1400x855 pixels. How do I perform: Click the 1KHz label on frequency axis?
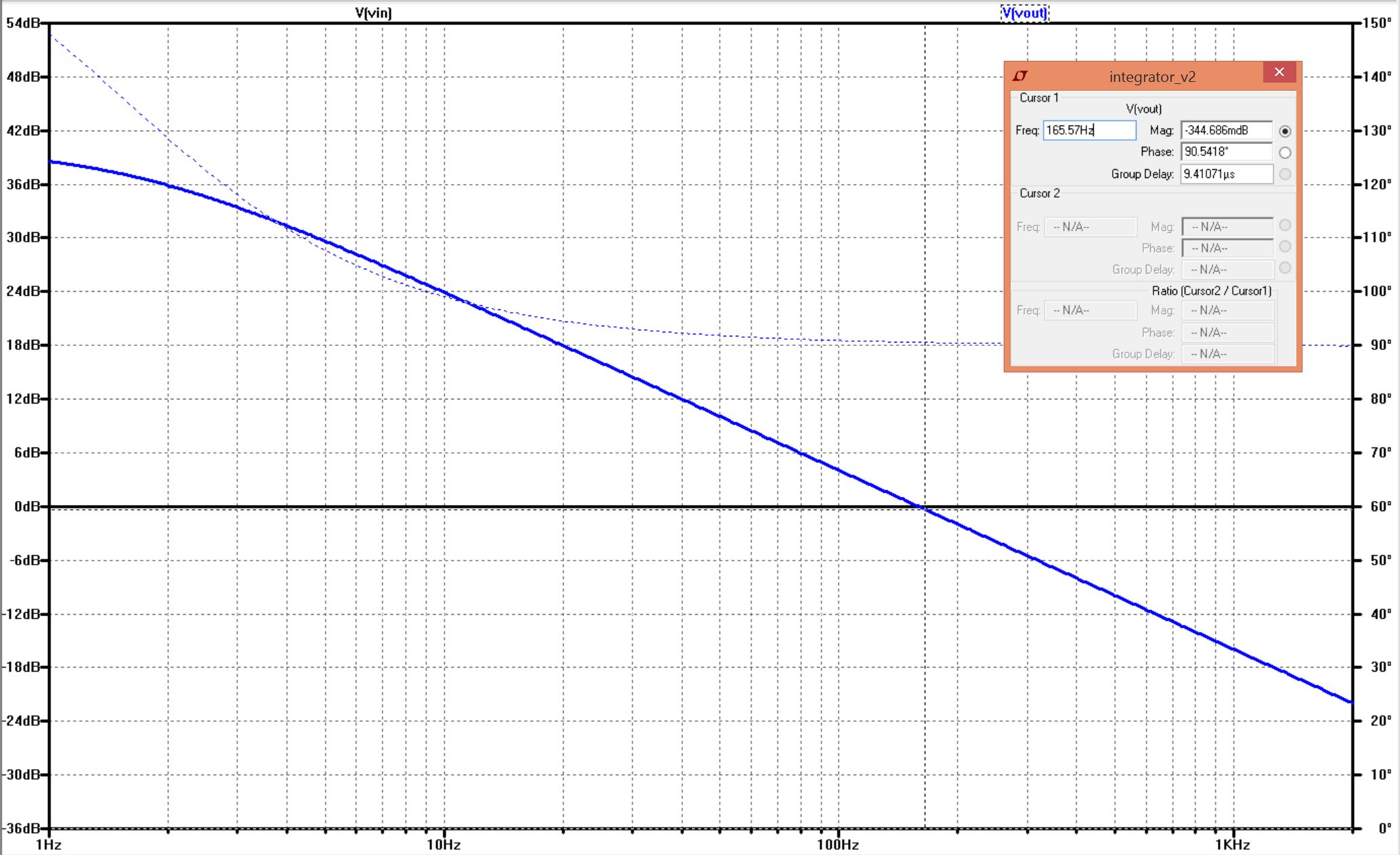click(1232, 844)
